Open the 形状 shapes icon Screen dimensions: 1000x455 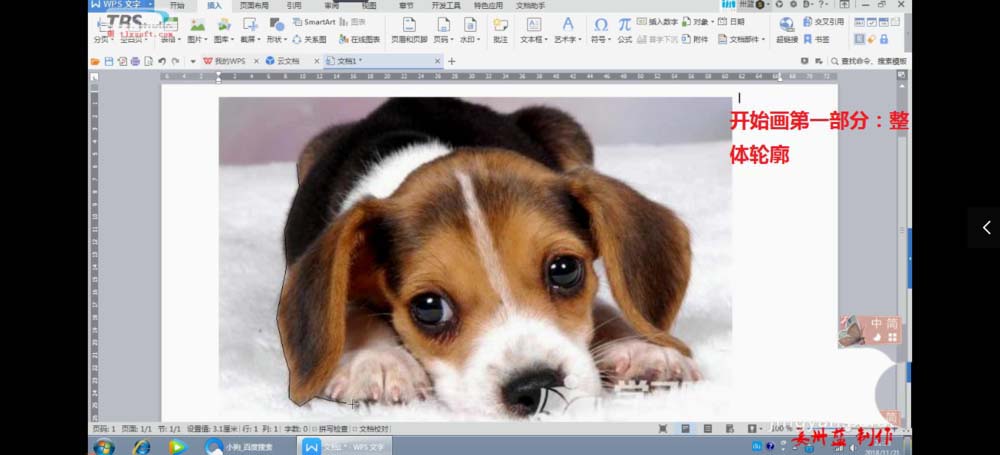pos(276,25)
